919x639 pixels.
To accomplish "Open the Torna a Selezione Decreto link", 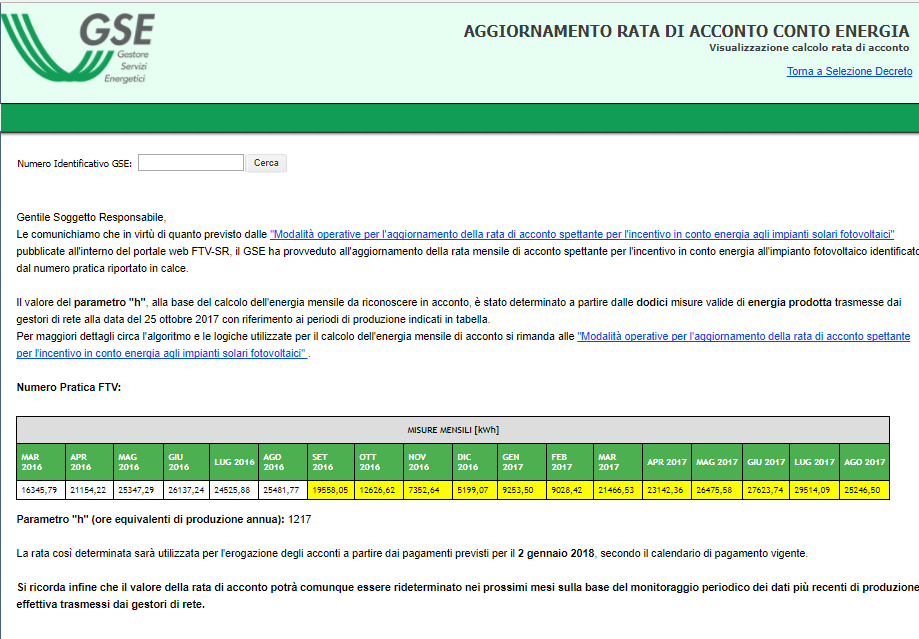I will pyautogui.click(x=849, y=71).
